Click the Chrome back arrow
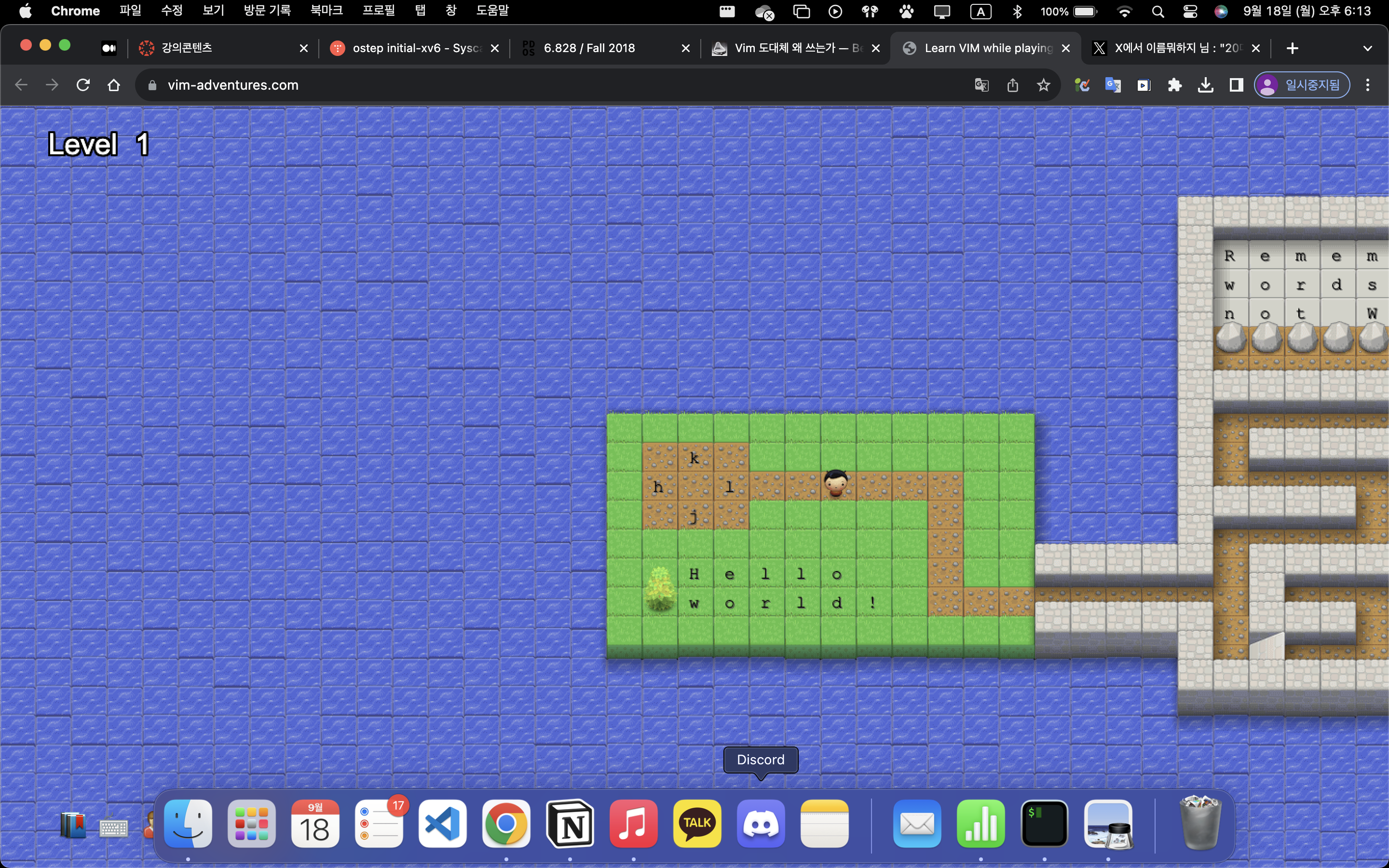The width and height of the screenshot is (1389, 868). 21,85
